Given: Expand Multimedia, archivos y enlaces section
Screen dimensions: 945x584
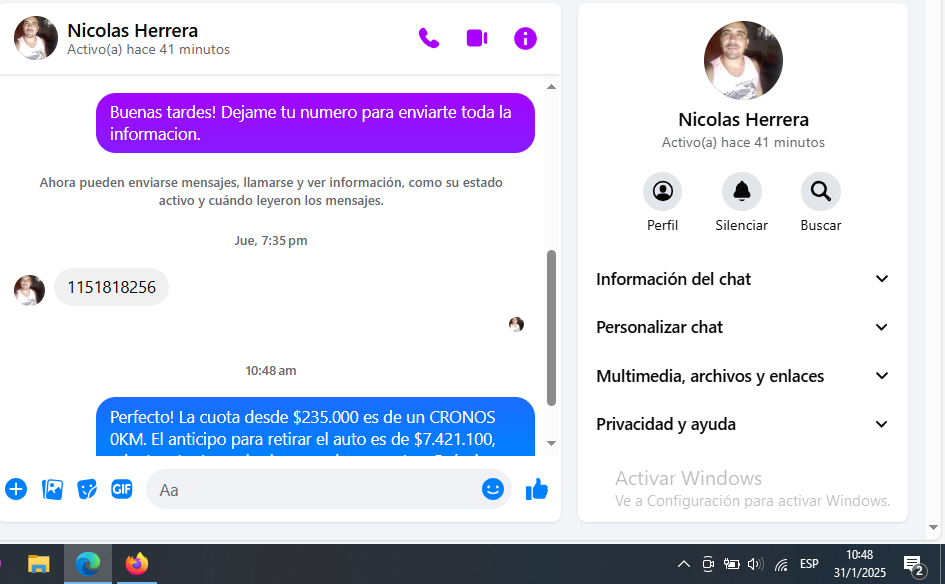Looking at the screenshot, I should click(x=742, y=376).
